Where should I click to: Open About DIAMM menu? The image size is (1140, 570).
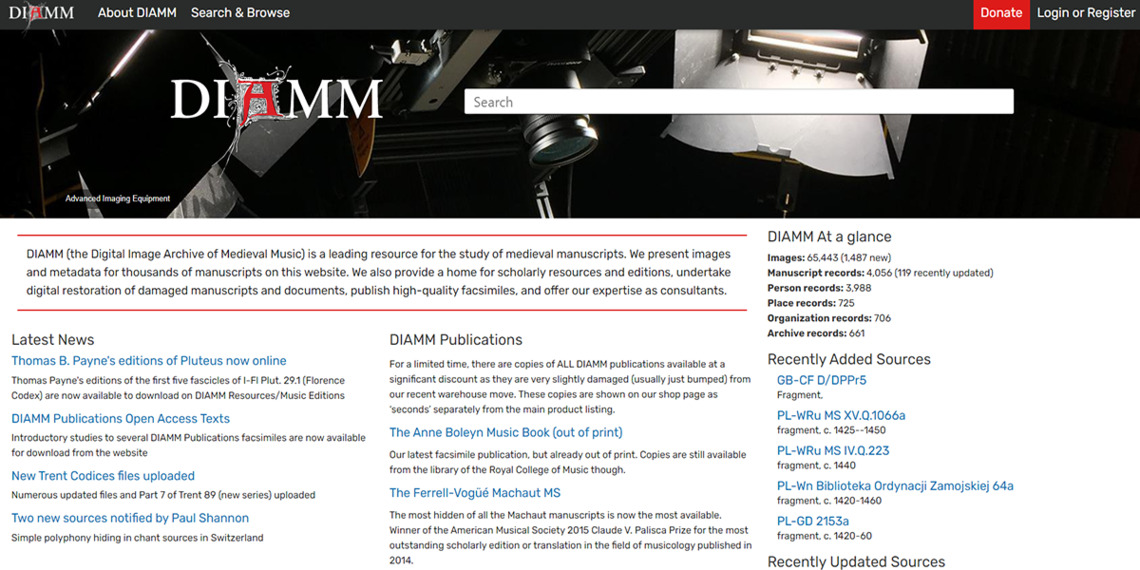point(137,13)
